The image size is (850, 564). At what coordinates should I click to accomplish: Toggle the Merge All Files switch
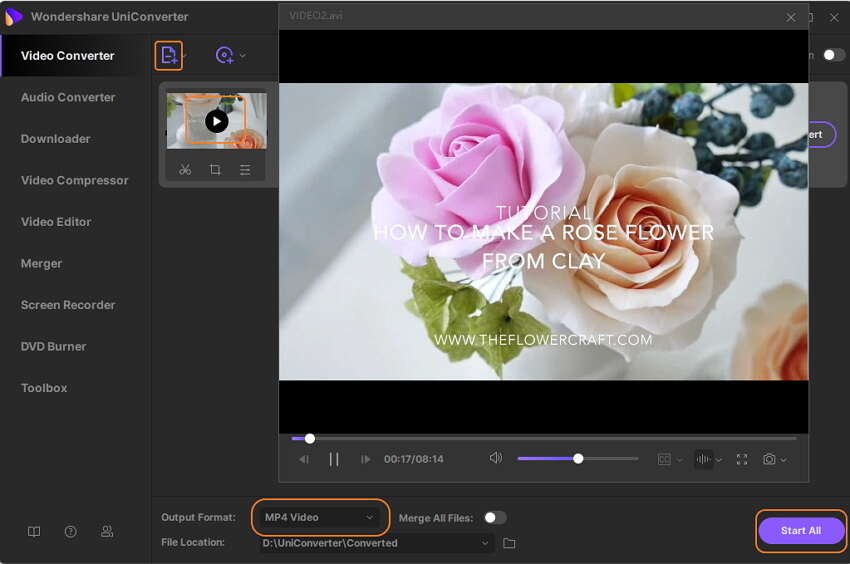click(x=494, y=518)
